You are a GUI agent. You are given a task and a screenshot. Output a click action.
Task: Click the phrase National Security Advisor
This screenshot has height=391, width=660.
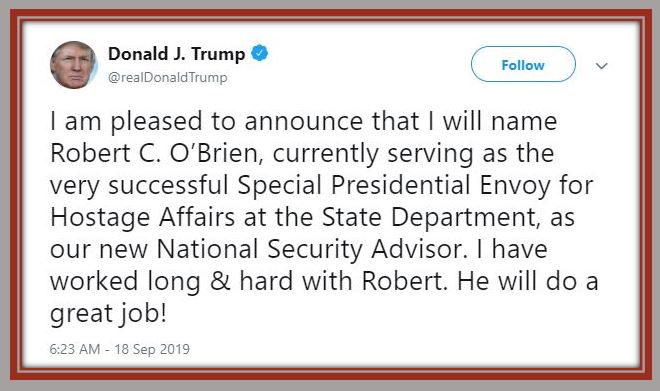[x=311, y=249]
